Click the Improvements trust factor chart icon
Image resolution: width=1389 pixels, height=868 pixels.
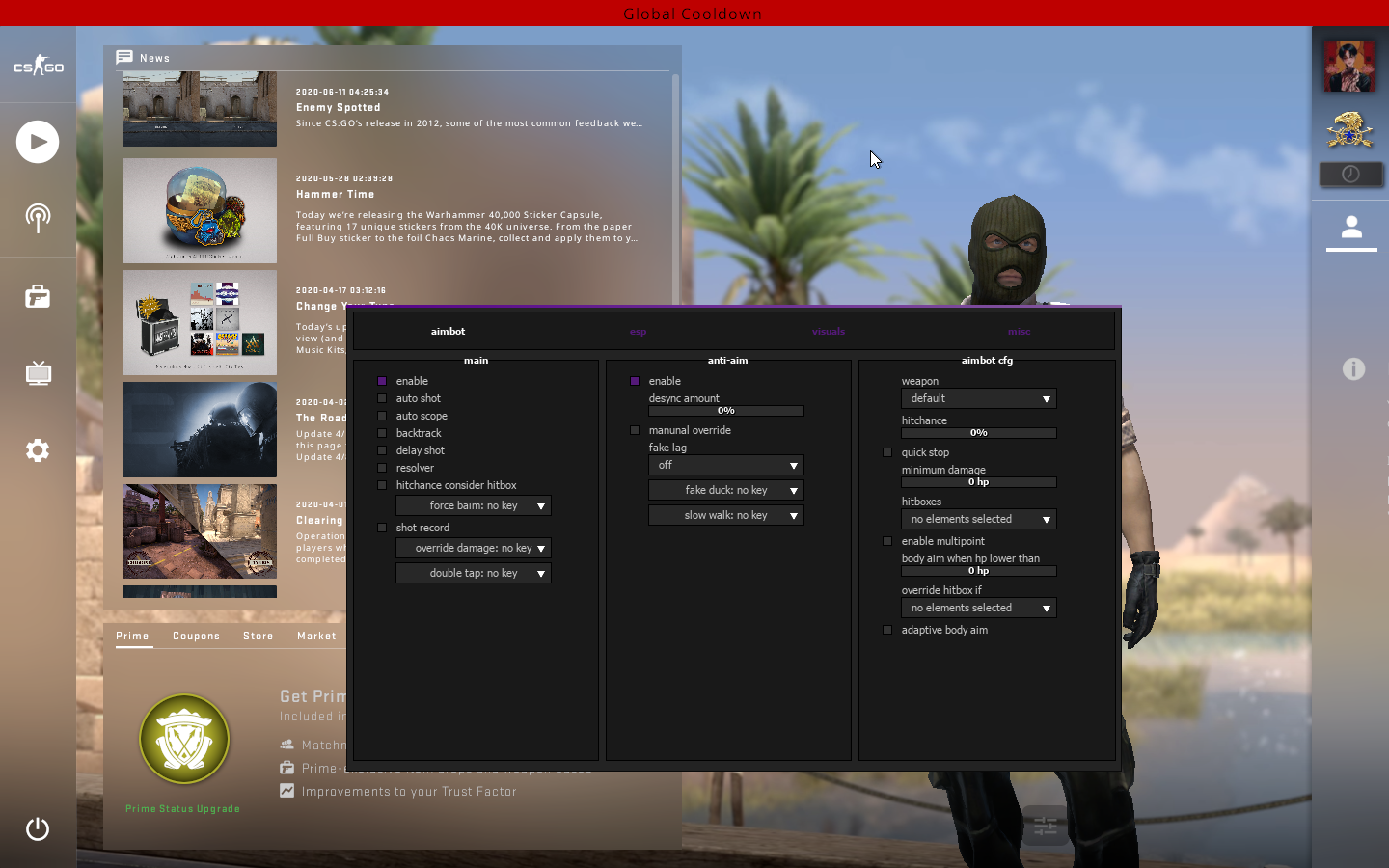(286, 791)
